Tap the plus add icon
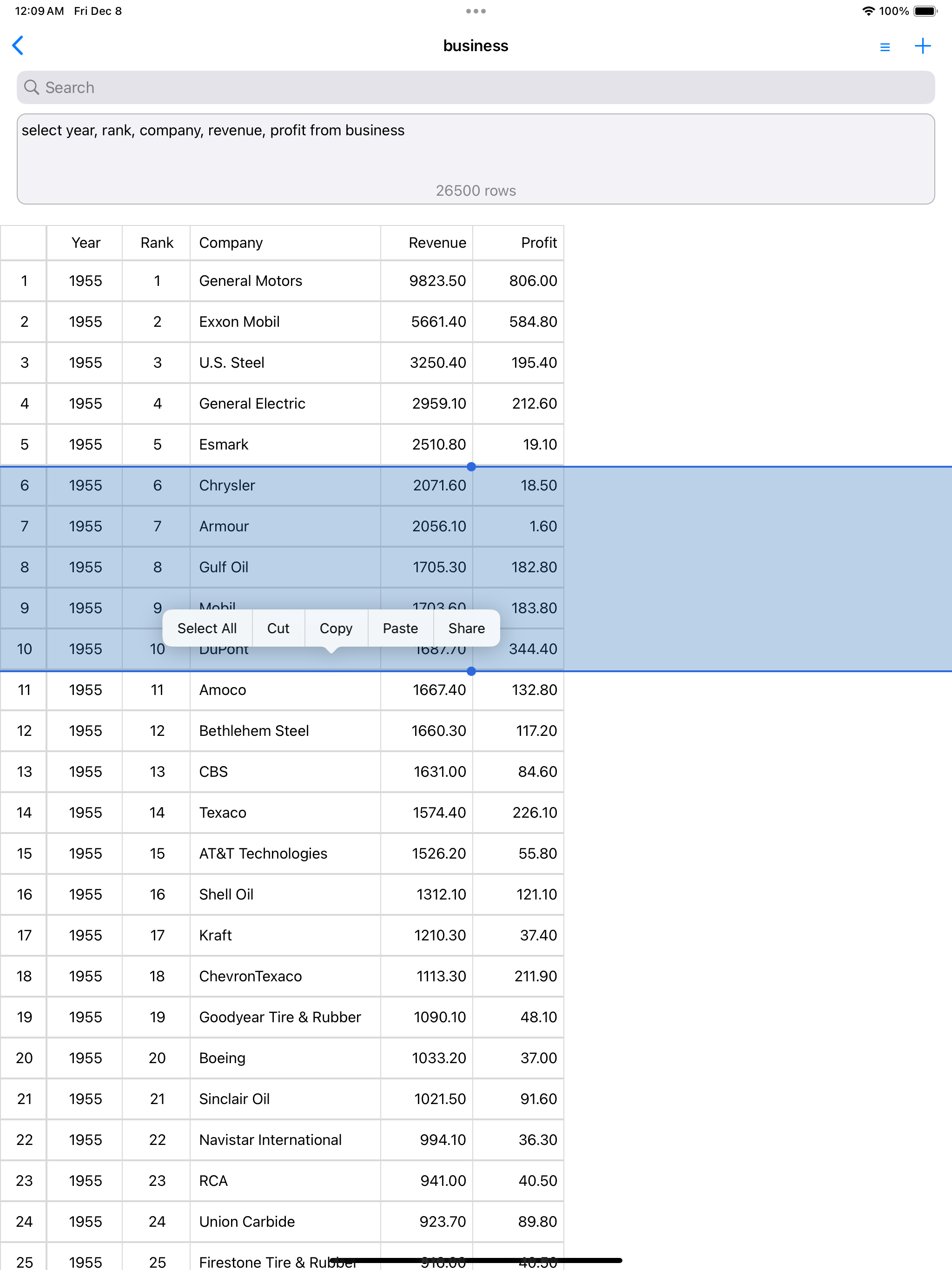Image resolution: width=952 pixels, height=1270 pixels. 922,46
